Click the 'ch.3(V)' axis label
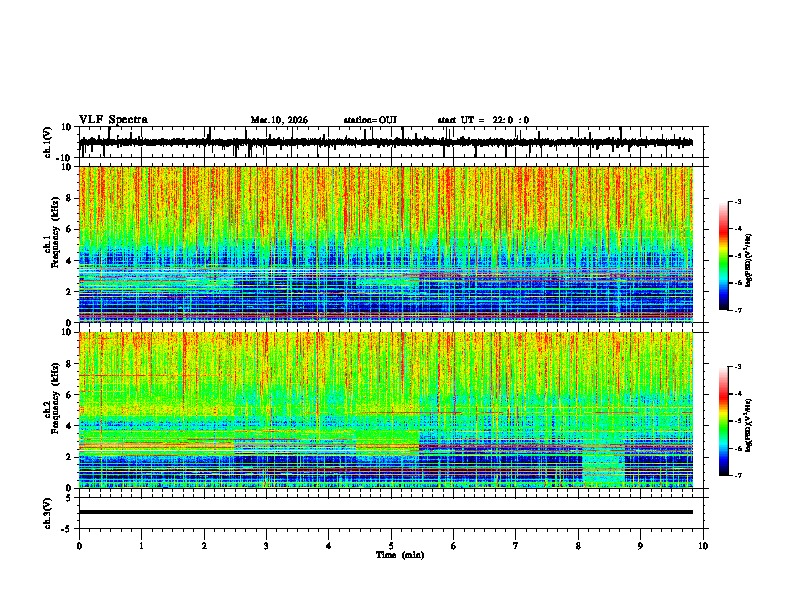 [48, 513]
